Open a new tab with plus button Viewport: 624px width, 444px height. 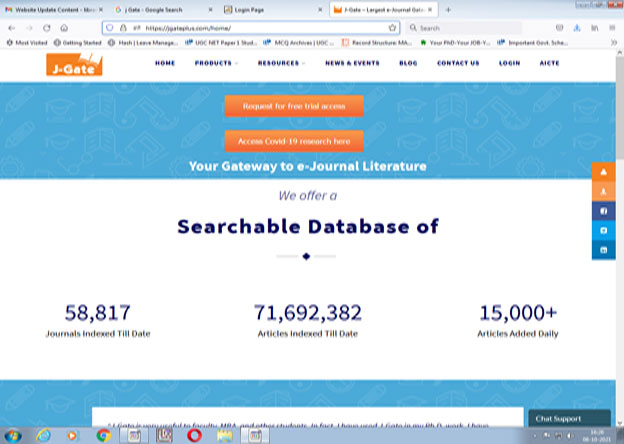click(448, 10)
